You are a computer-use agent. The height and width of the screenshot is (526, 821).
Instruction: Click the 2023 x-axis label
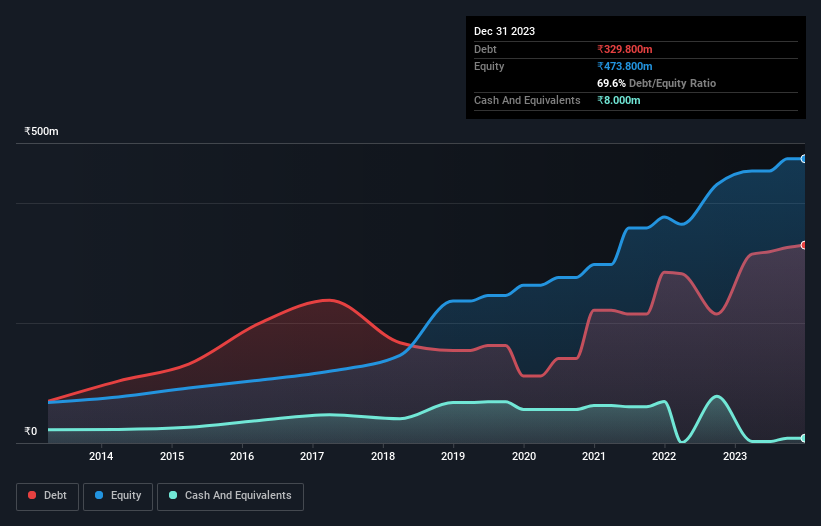(x=735, y=456)
